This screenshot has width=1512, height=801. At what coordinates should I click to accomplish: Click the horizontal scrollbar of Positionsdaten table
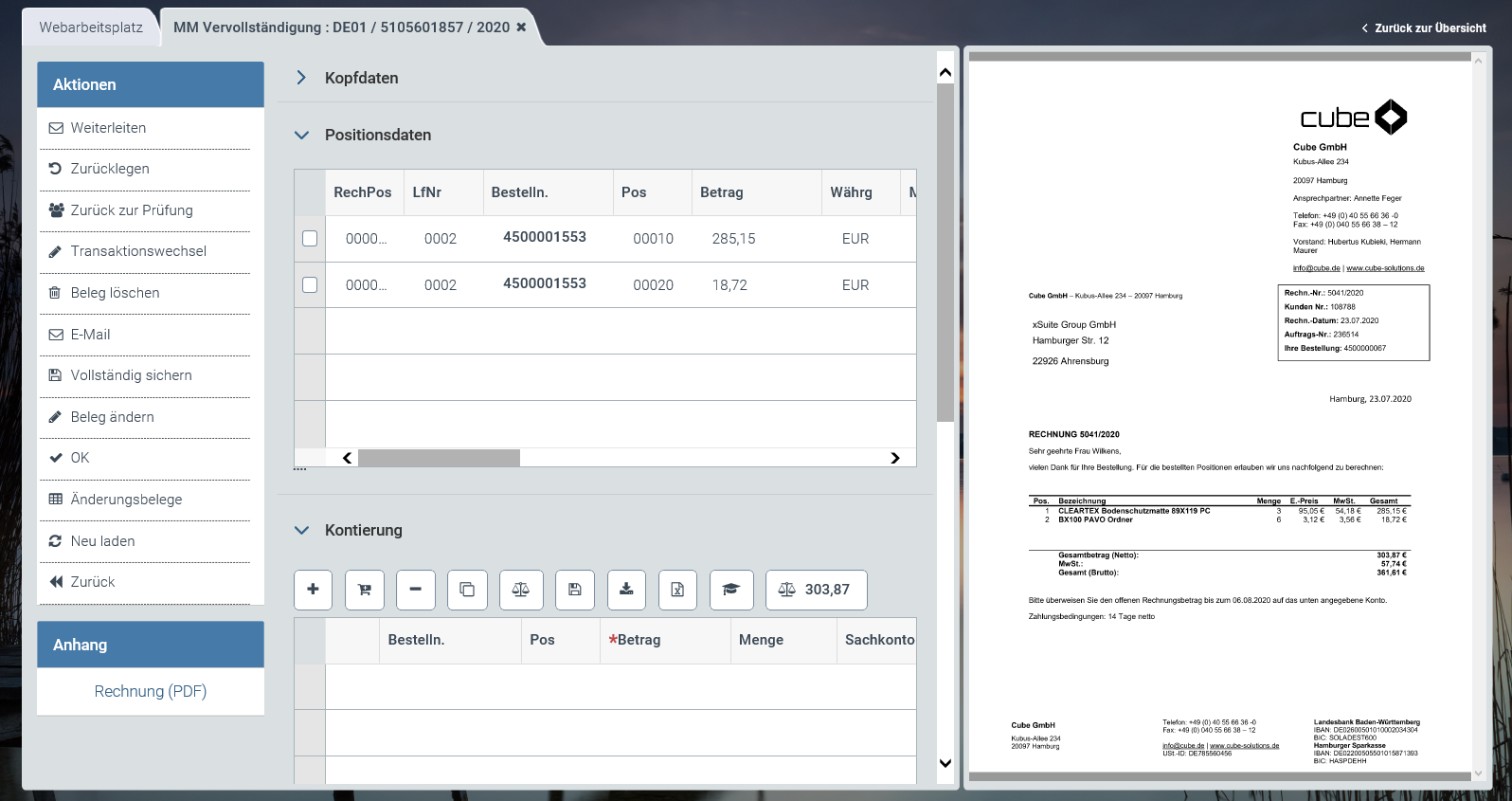coord(440,459)
